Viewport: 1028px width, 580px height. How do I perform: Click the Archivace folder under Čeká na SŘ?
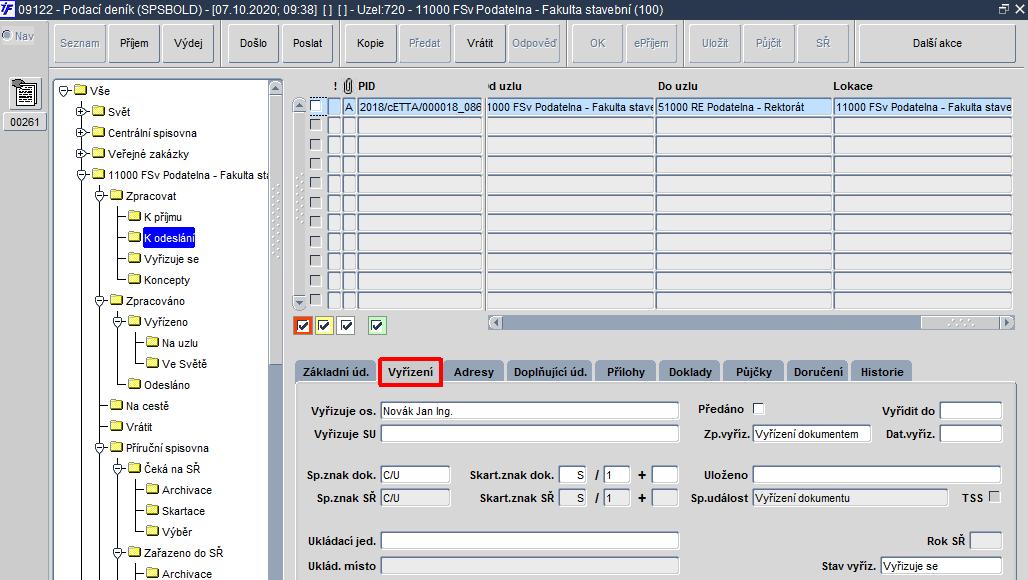186,490
